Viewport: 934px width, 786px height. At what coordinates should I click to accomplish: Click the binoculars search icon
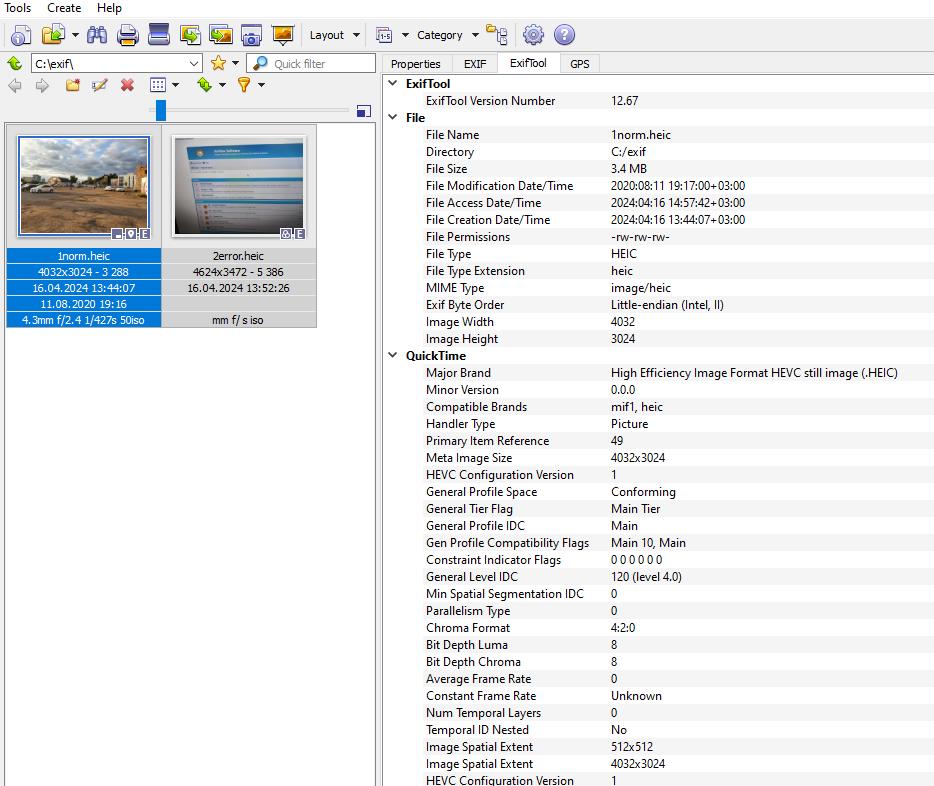[97, 35]
